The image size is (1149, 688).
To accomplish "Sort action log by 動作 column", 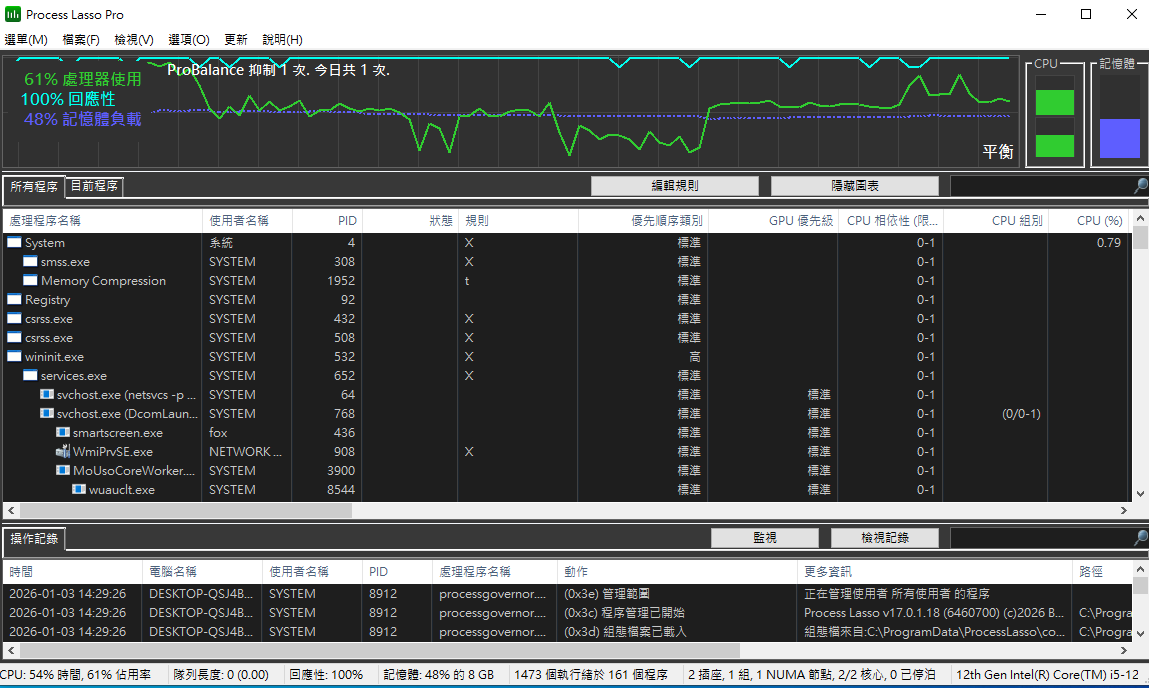I will [677, 572].
